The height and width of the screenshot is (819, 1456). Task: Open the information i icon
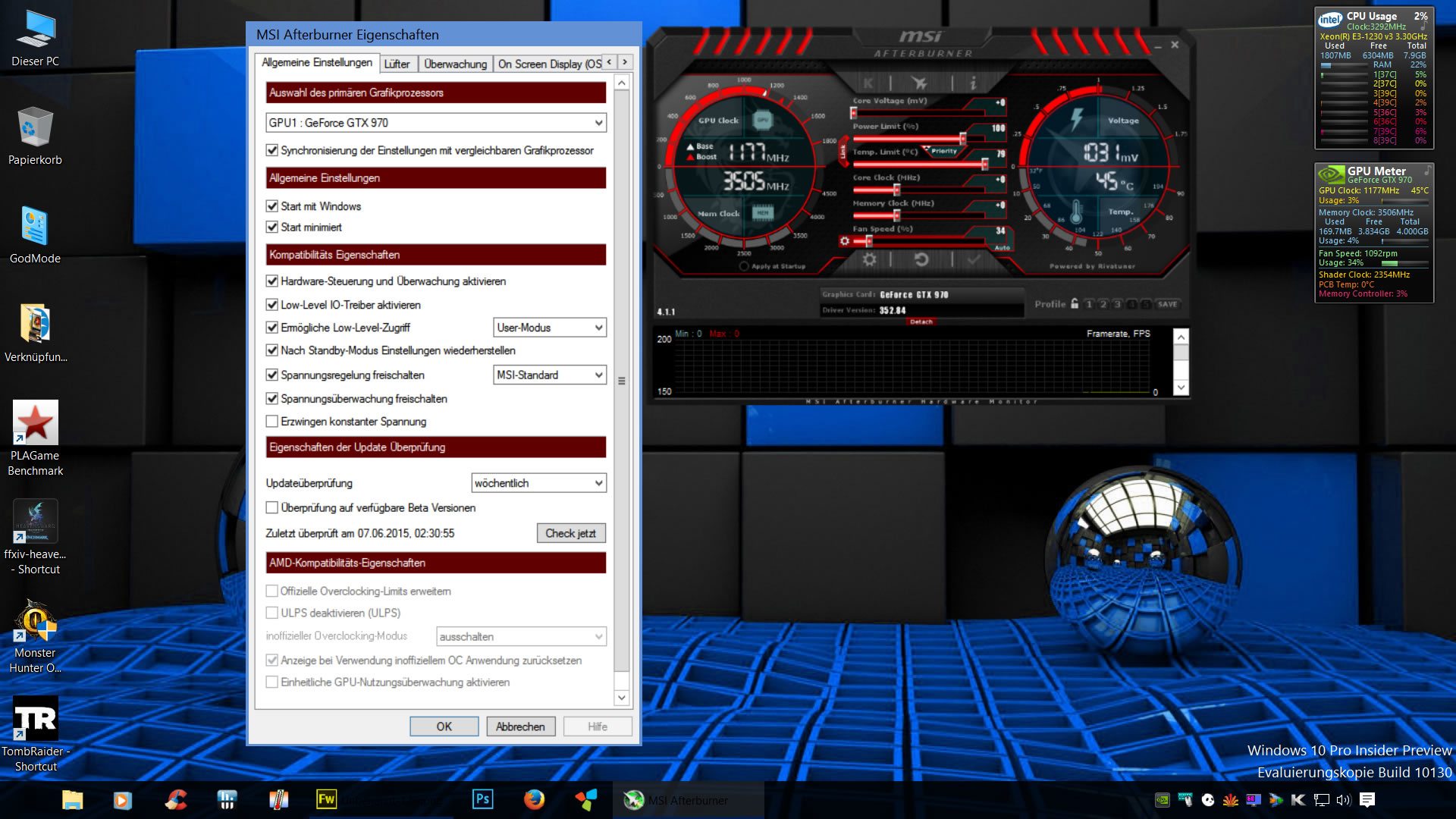[973, 83]
